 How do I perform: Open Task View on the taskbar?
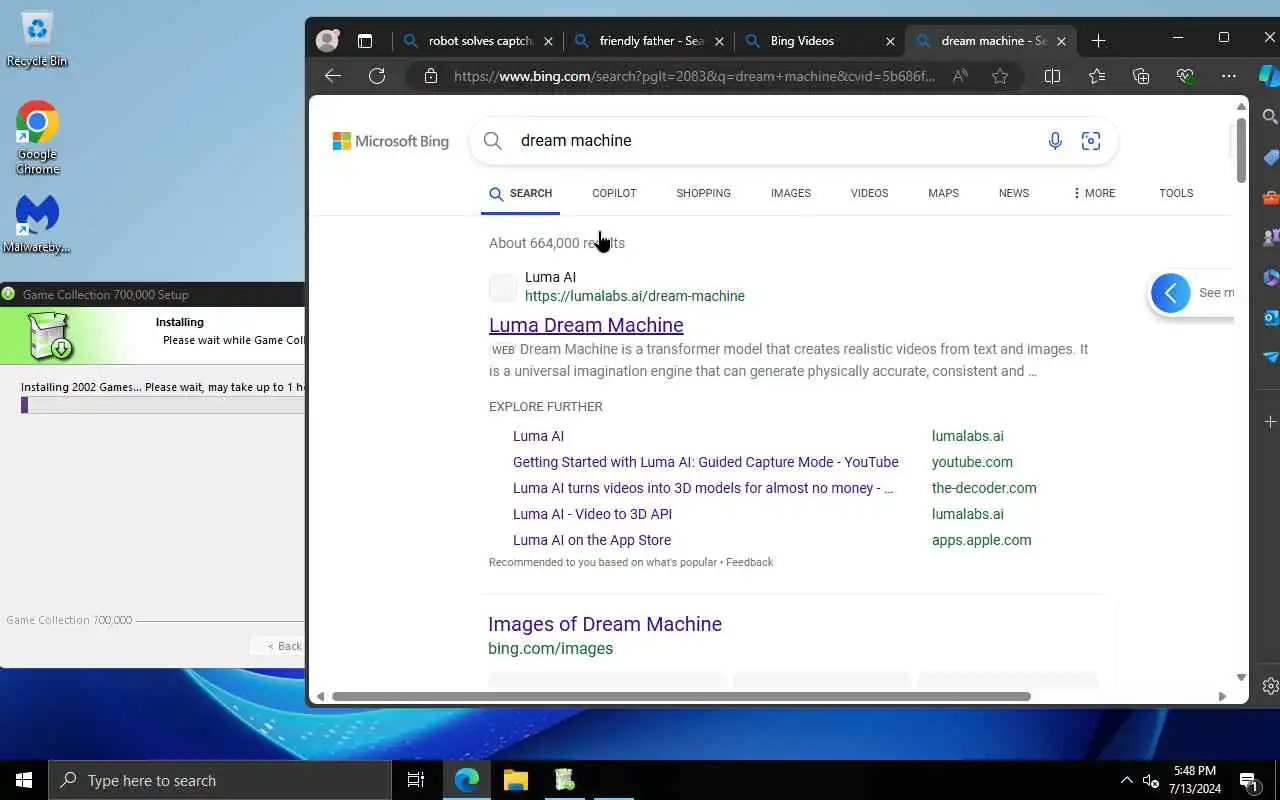(416, 780)
